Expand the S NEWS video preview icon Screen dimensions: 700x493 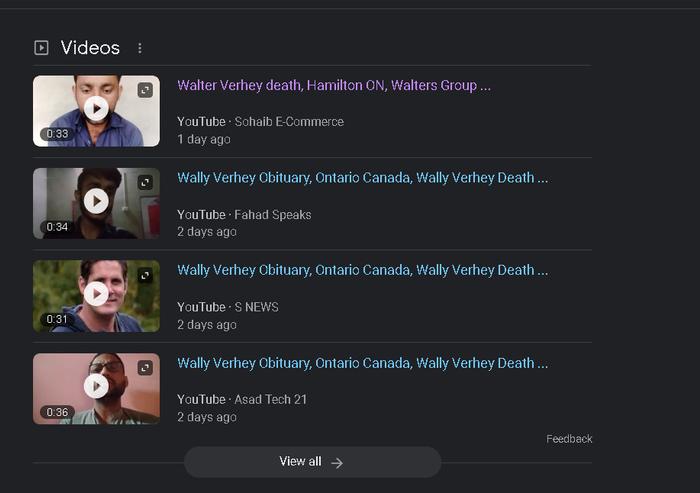[145, 276]
